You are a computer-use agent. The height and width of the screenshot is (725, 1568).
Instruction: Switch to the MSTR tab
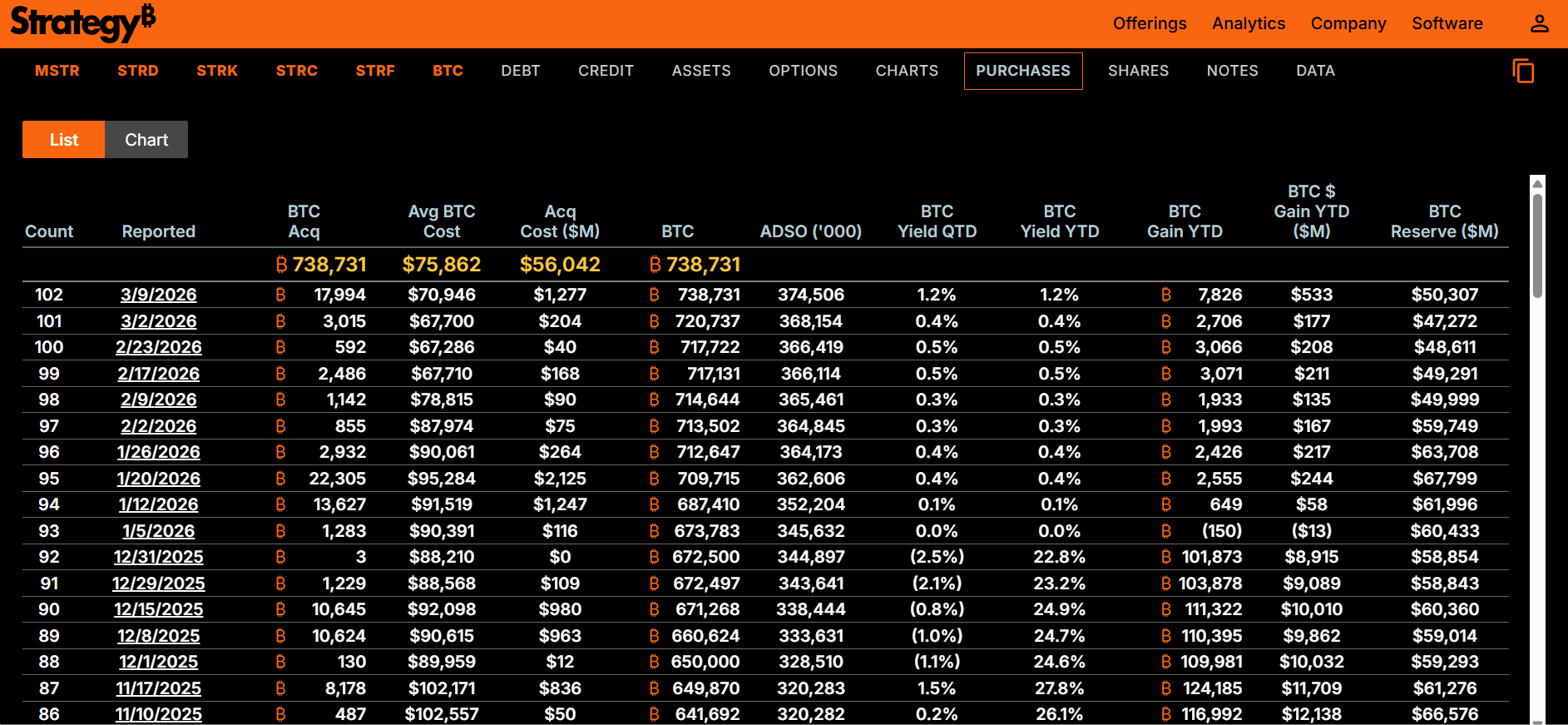pyautogui.click(x=57, y=71)
